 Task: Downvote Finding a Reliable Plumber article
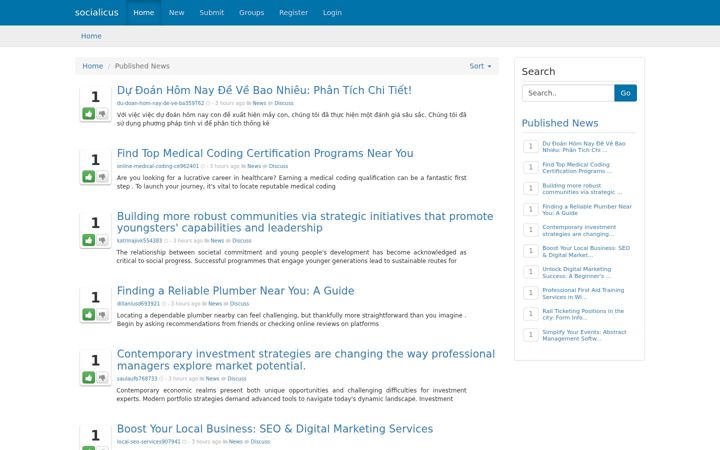pos(102,315)
